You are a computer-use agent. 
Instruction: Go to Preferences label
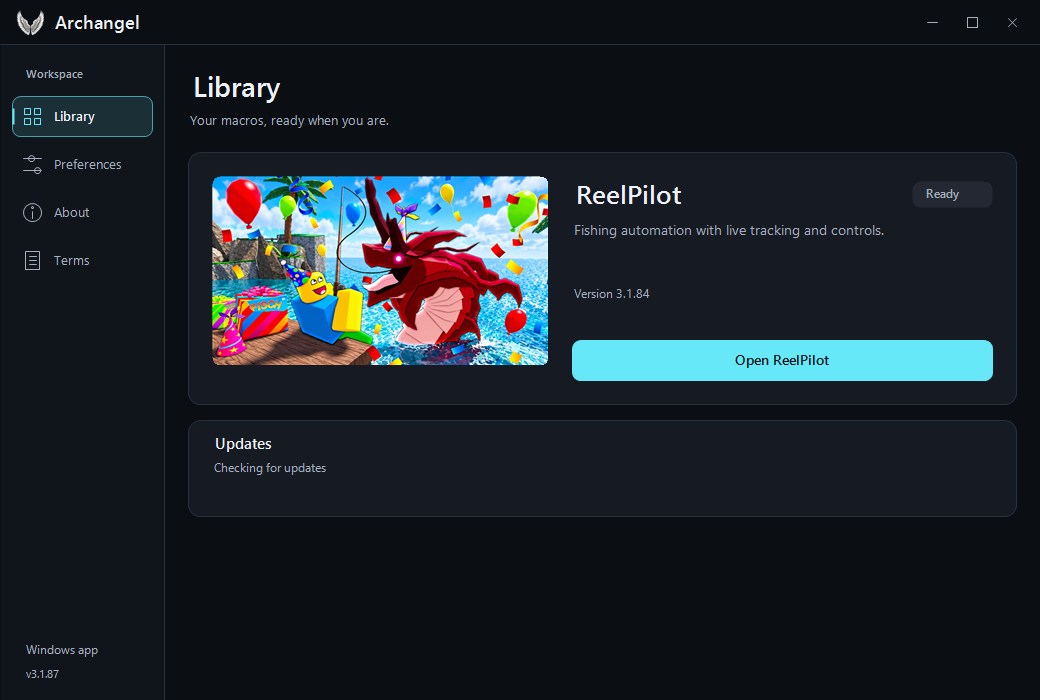coord(88,165)
